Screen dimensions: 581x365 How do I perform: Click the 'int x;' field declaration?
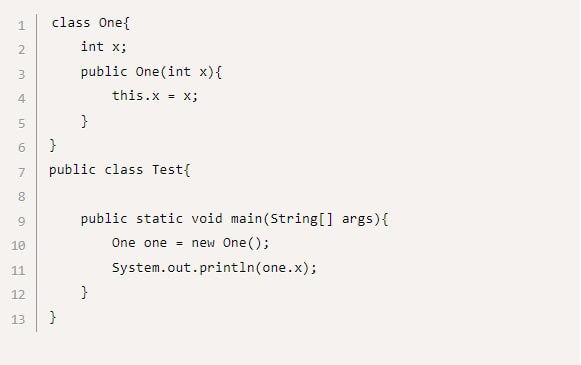pyautogui.click(x=104, y=47)
